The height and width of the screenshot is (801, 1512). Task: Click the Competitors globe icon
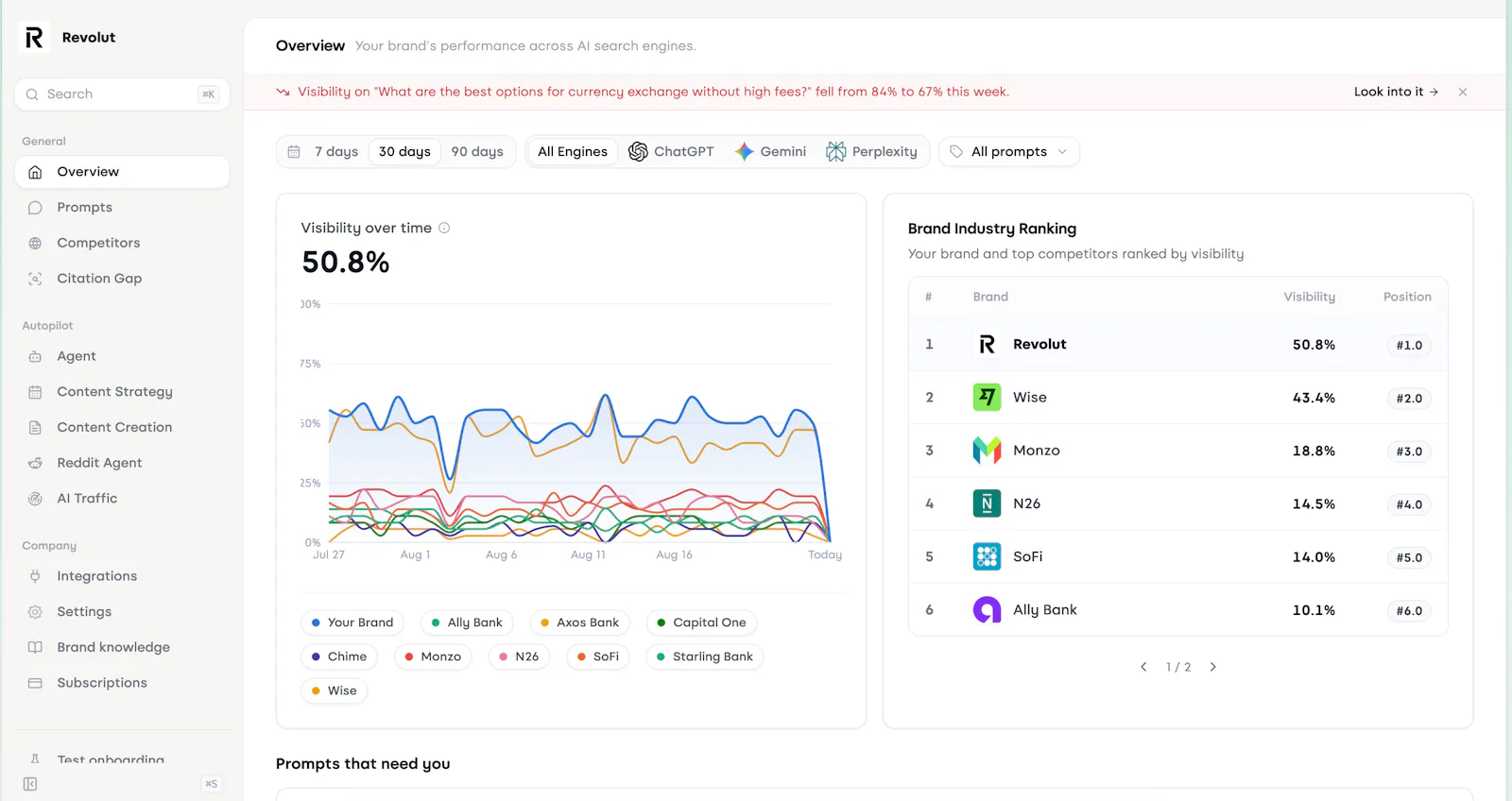(x=35, y=243)
